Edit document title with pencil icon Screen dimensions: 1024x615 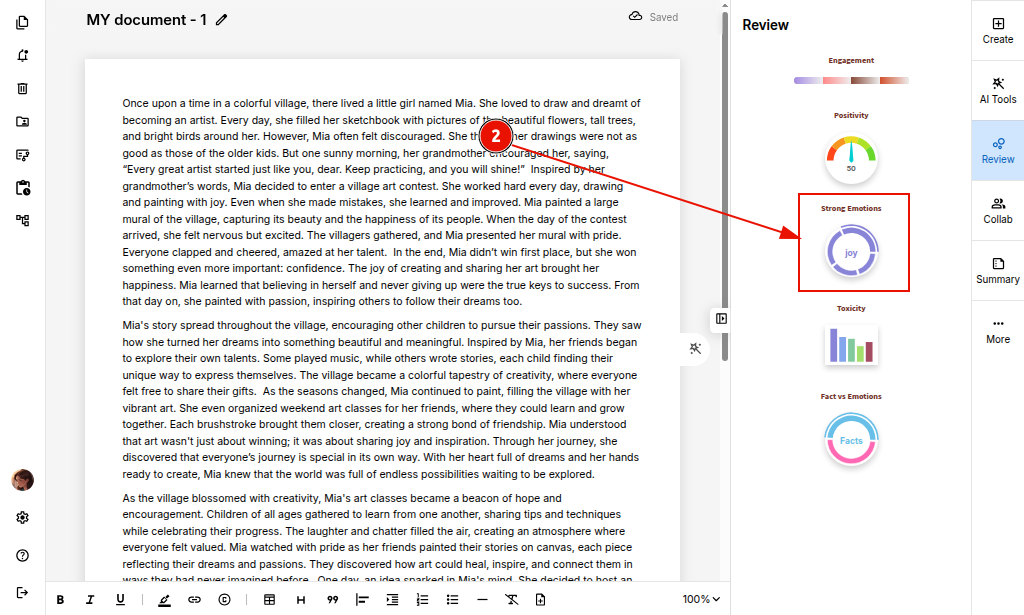(x=222, y=20)
